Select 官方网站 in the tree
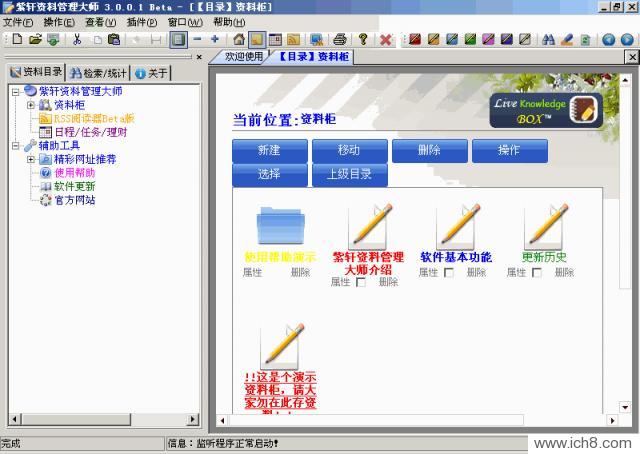This screenshot has width=640, height=454. 75,200
